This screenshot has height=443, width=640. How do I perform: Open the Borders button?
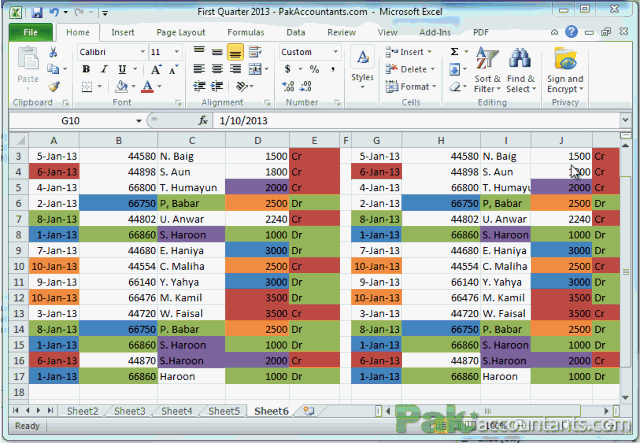point(87,86)
